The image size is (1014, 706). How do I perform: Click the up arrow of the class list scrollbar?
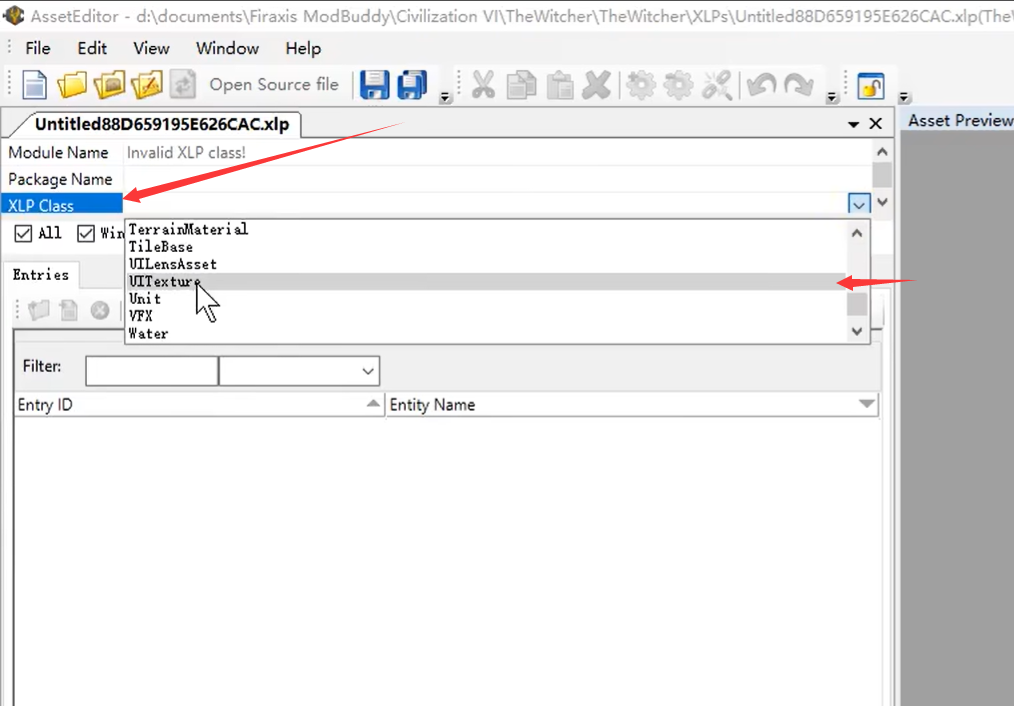858,233
